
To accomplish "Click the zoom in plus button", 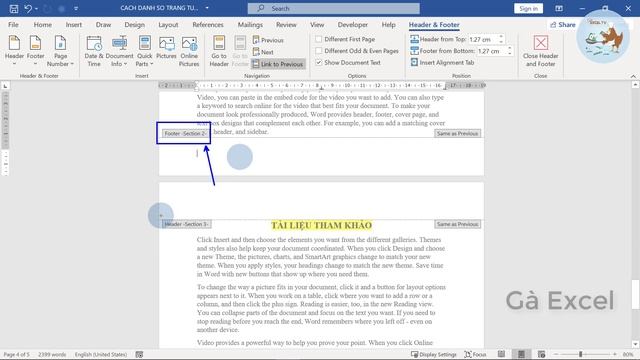I will pos(615,354).
